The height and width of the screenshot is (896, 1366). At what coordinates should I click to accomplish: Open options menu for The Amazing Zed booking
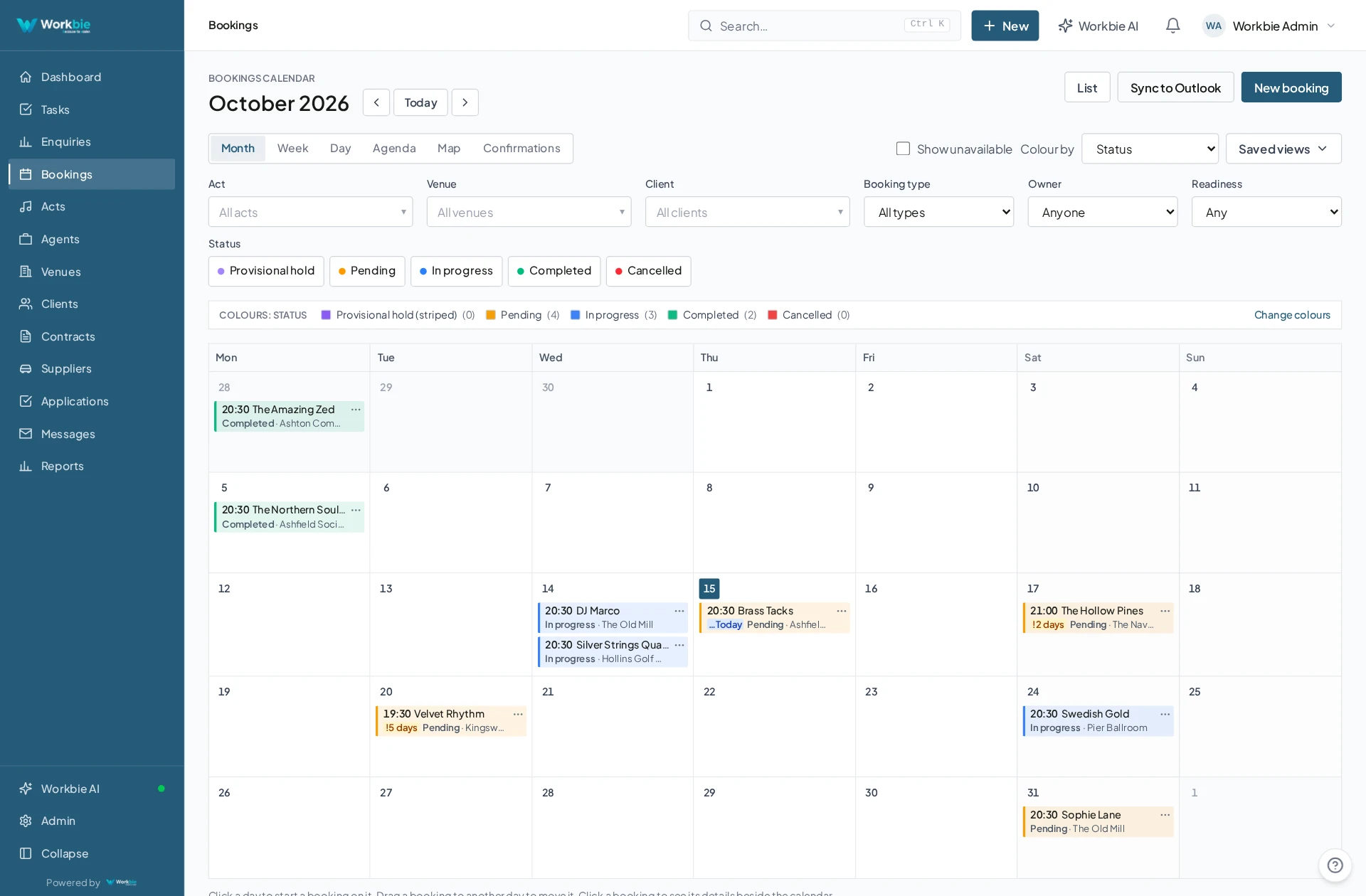[x=356, y=410]
